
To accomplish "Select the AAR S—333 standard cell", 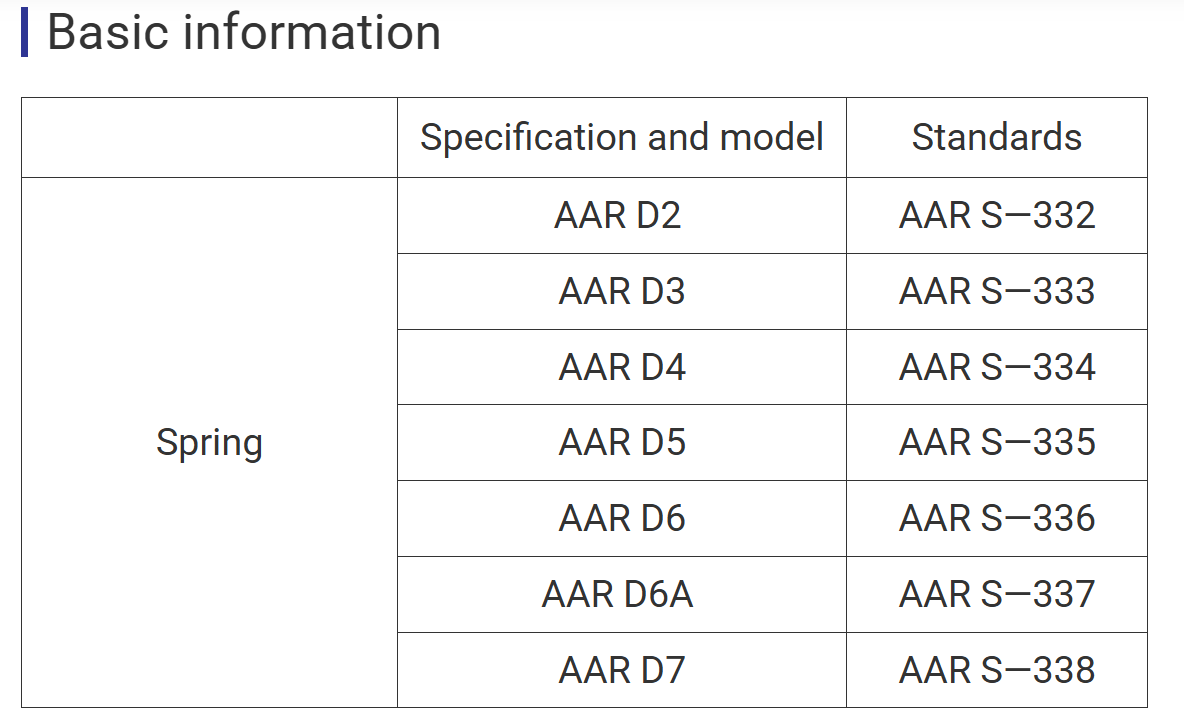I will point(997,292).
